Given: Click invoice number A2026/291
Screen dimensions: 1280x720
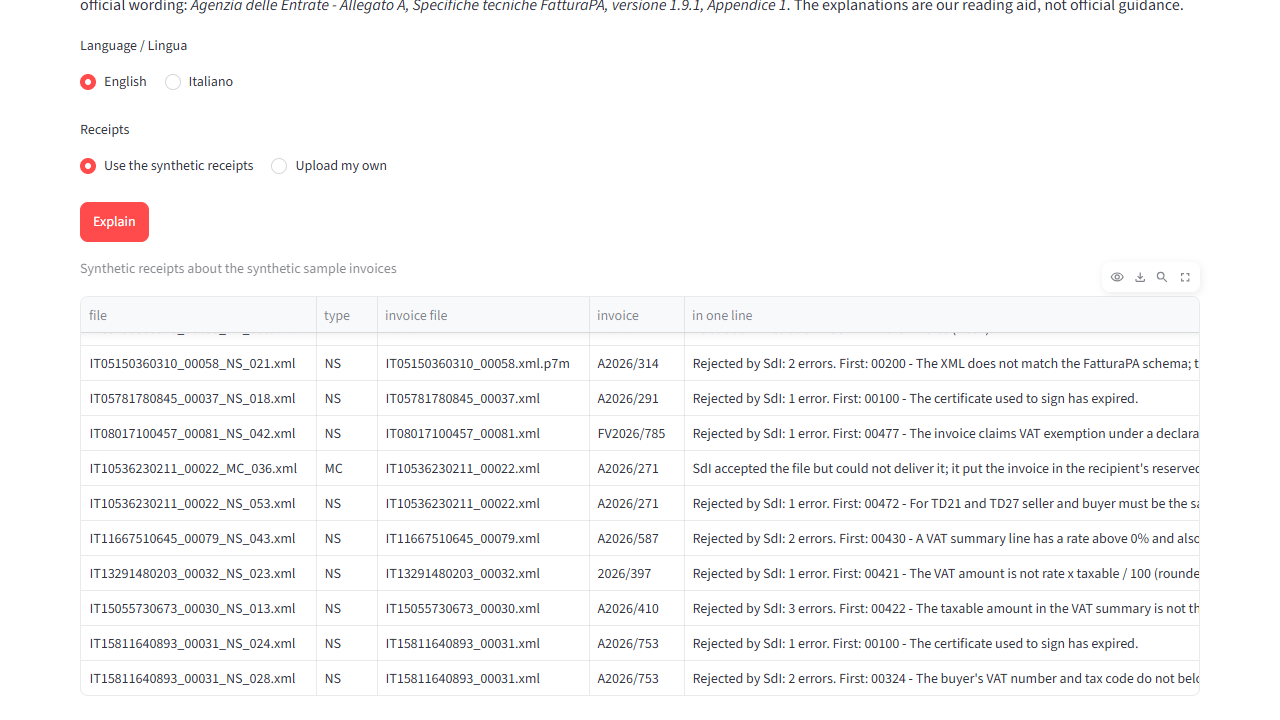Looking at the screenshot, I should pos(637,399).
